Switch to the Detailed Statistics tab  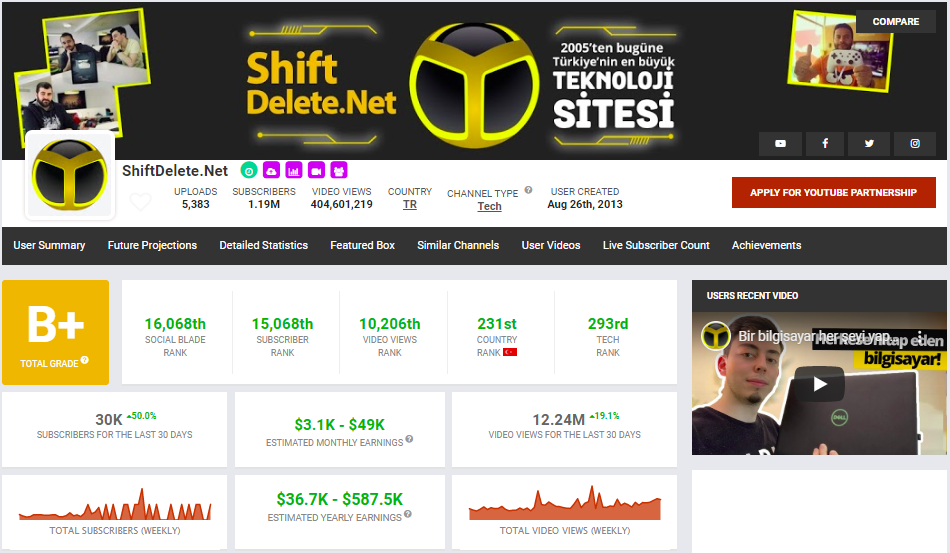tap(264, 245)
